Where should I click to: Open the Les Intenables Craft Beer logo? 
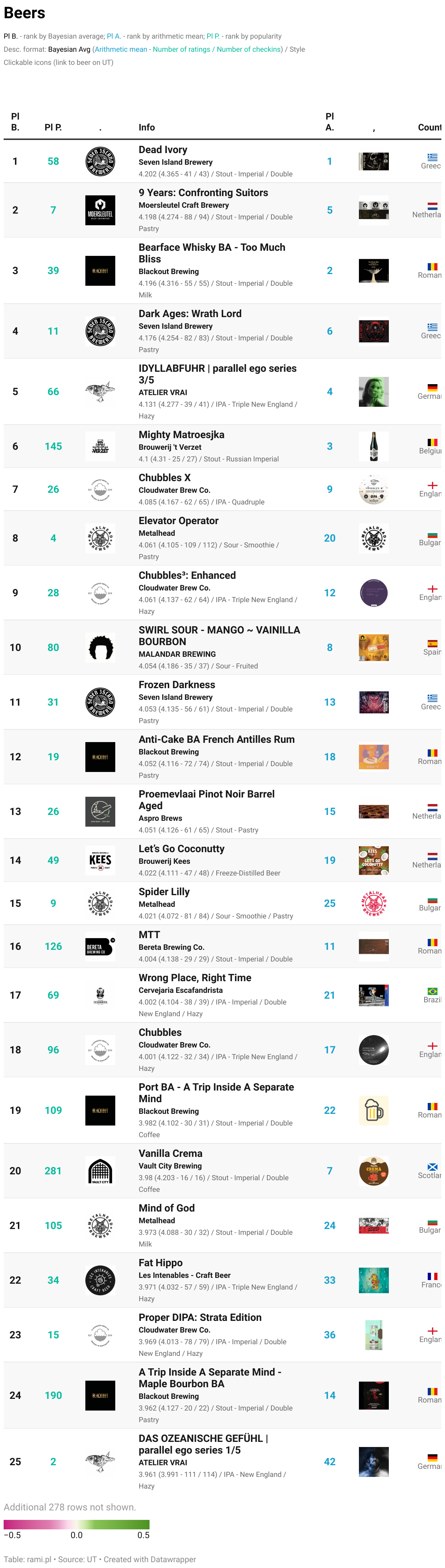click(100, 1280)
